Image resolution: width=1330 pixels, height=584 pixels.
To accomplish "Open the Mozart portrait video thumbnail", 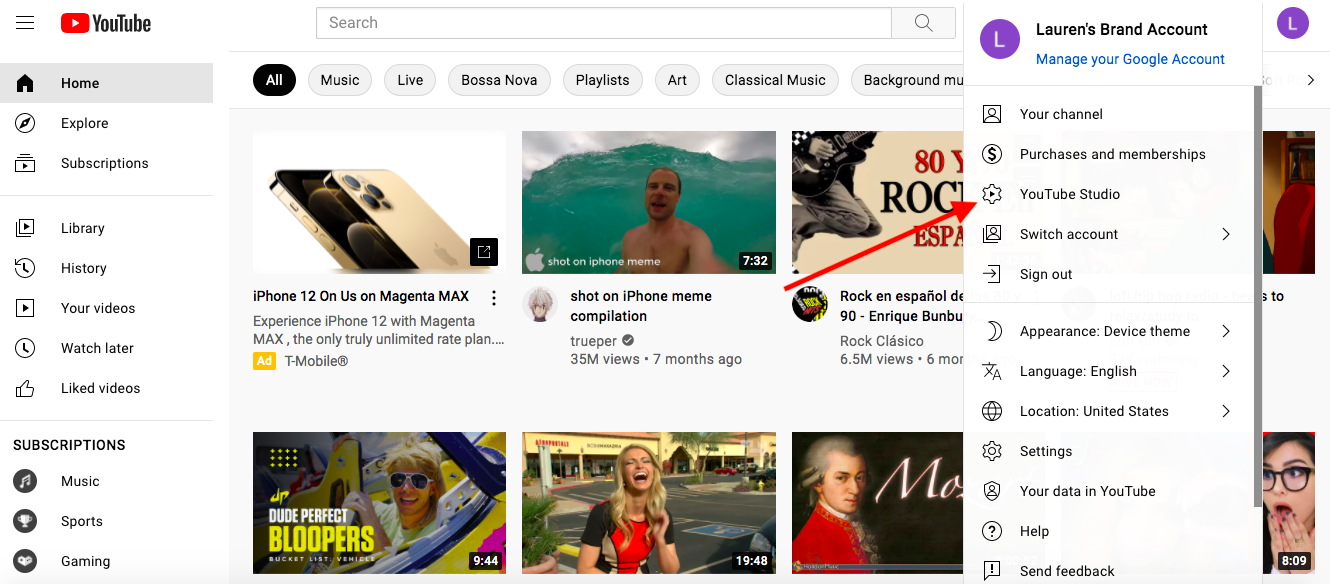I will (x=877, y=503).
